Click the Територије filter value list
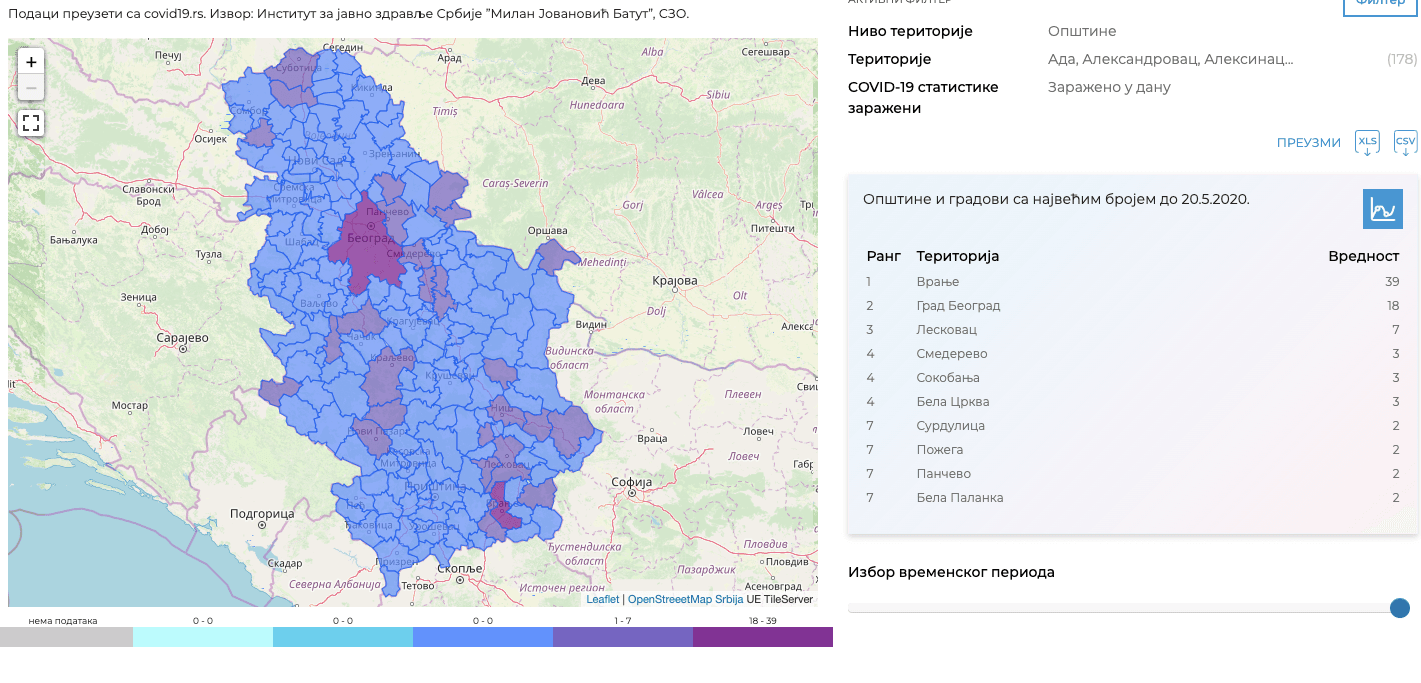Screen dimensions: 1421x683 pos(1170,59)
